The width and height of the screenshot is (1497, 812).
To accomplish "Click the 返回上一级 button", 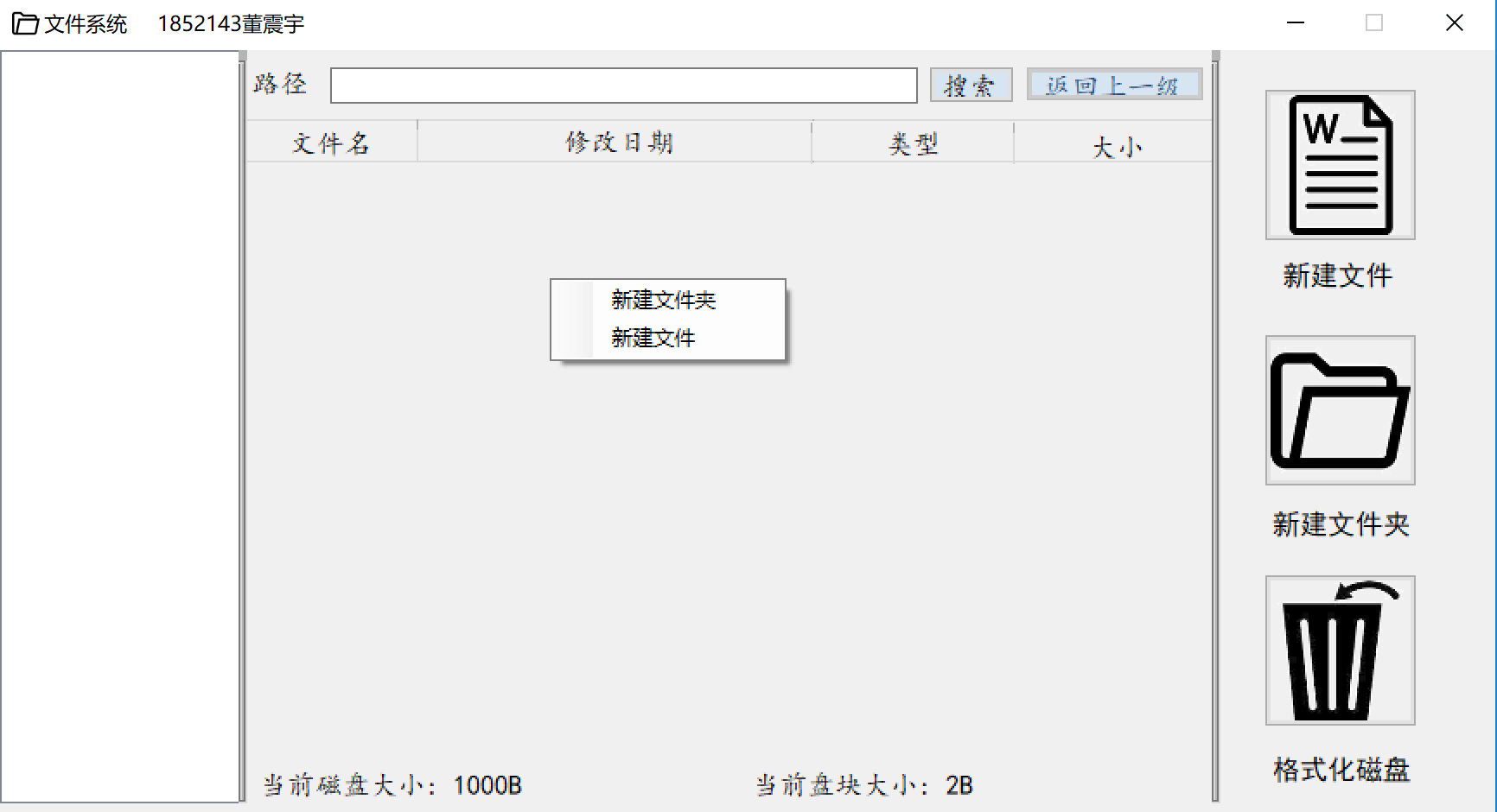I will click(1113, 84).
